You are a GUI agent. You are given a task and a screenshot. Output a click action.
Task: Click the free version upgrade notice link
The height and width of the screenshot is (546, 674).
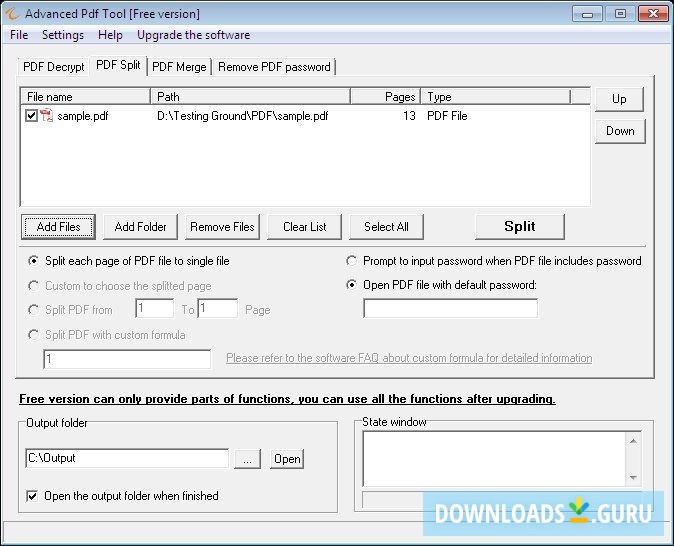287,399
